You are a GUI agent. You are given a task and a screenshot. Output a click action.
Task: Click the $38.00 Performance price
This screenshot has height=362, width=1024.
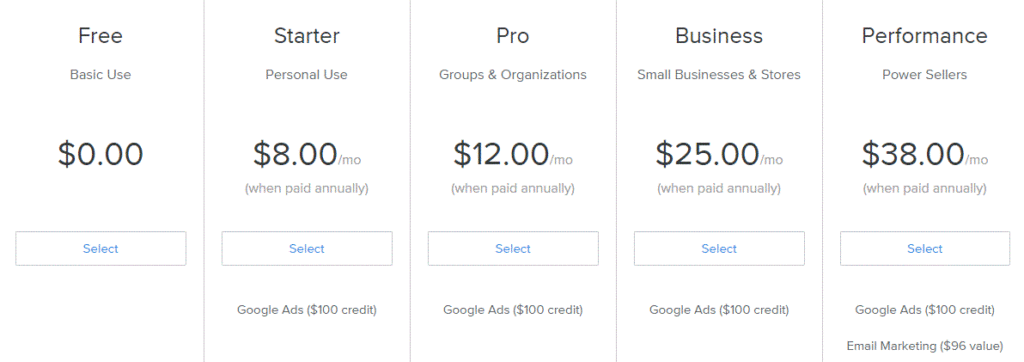[x=913, y=154]
